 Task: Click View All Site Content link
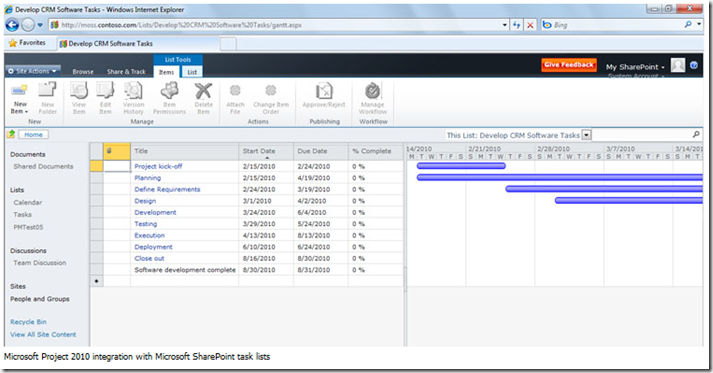[43, 334]
